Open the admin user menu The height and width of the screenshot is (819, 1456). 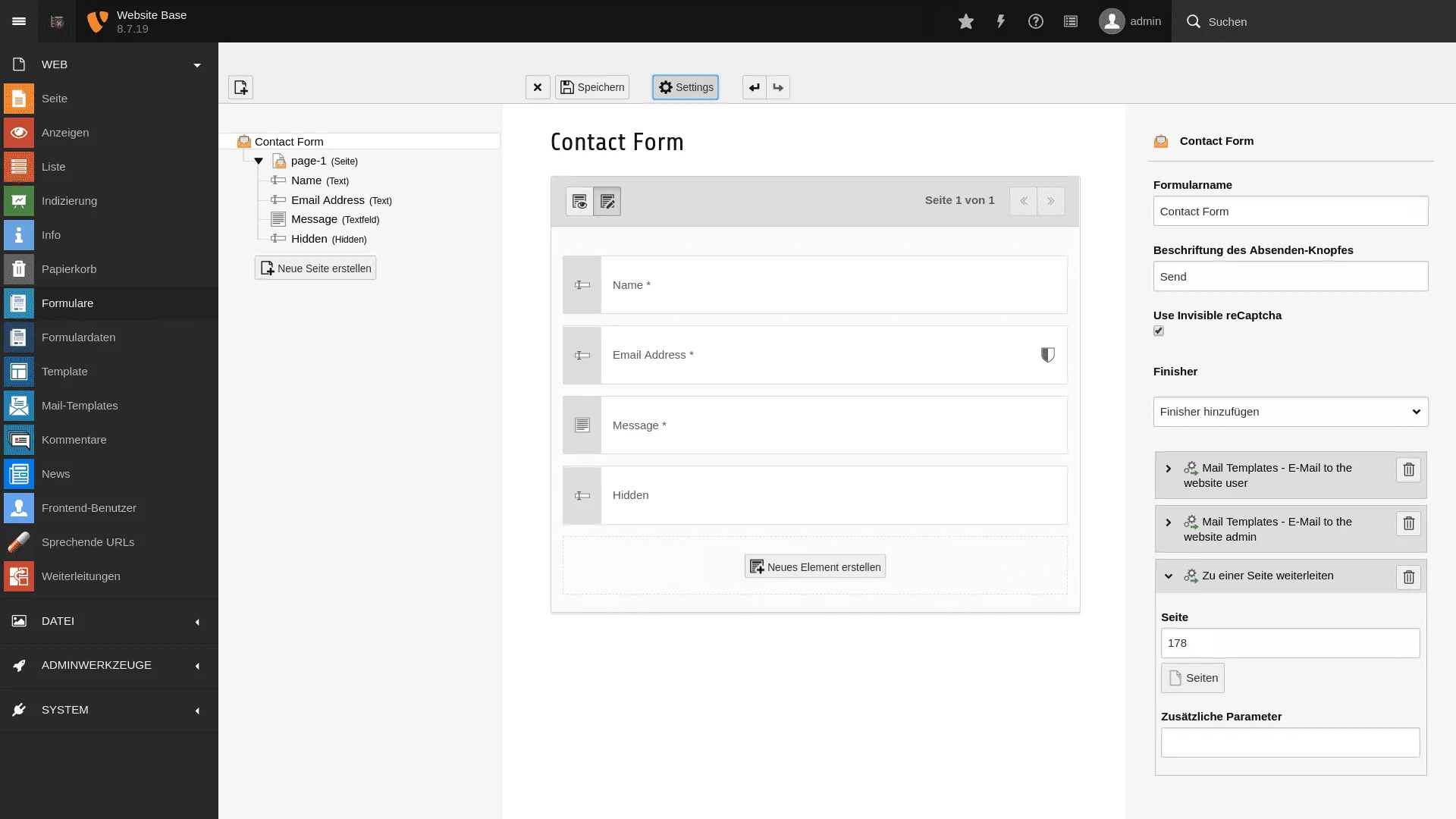(1130, 21)
